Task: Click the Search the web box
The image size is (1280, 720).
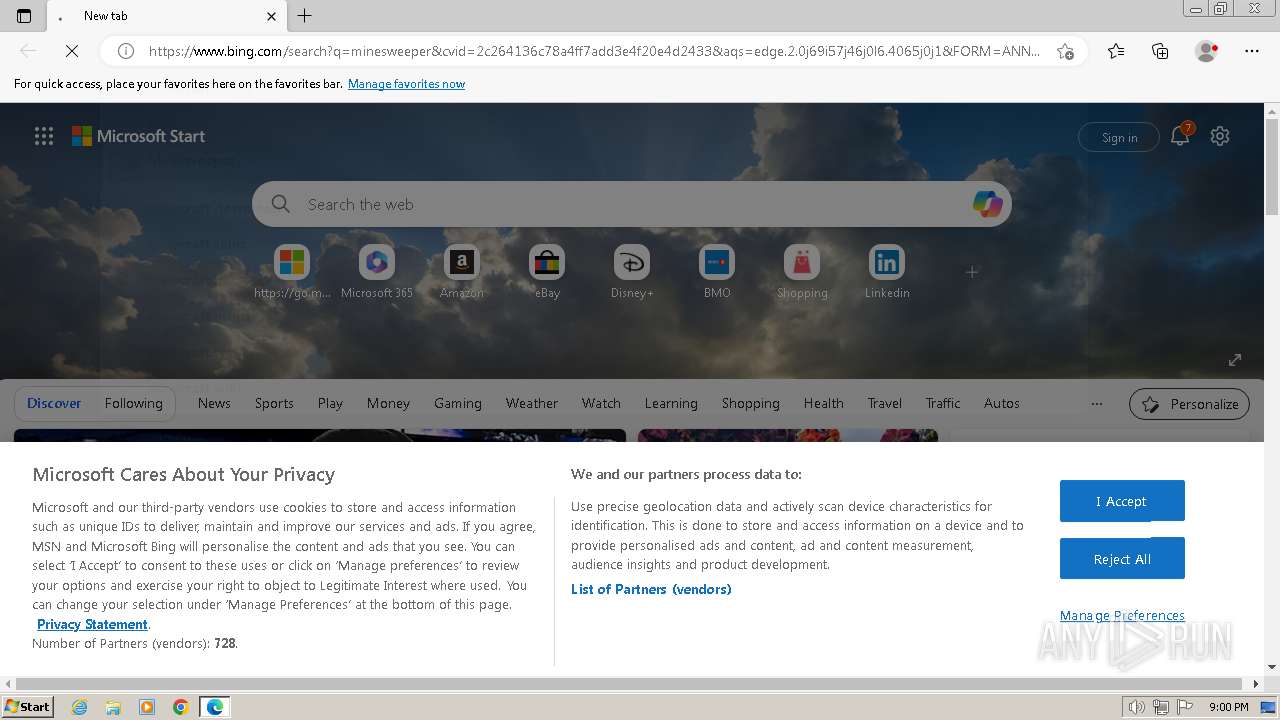Action: 632,204
